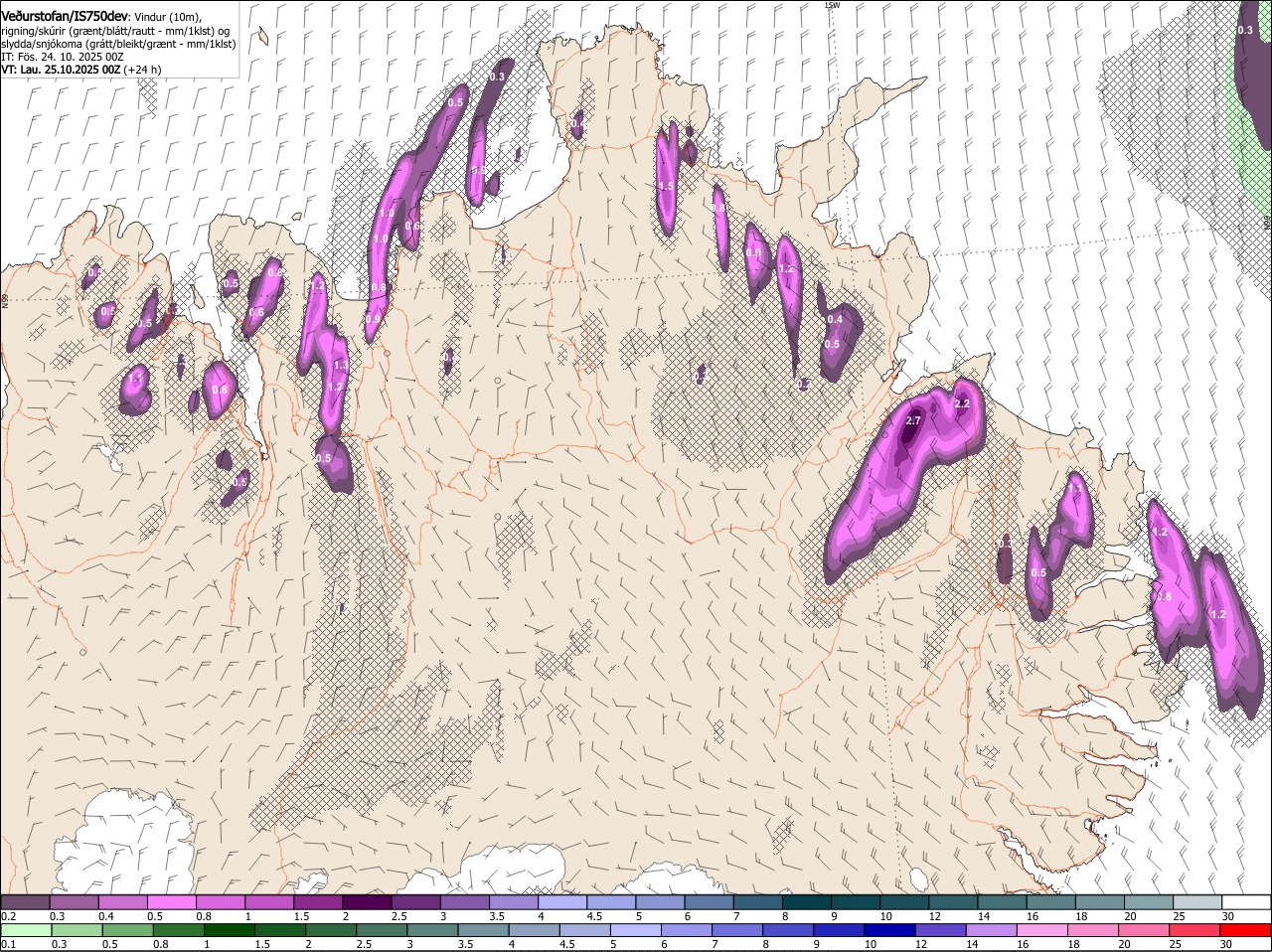1272x952 pixels.
Task: Click the 2.5 label under the upper scale
Action: pos(397,916)
